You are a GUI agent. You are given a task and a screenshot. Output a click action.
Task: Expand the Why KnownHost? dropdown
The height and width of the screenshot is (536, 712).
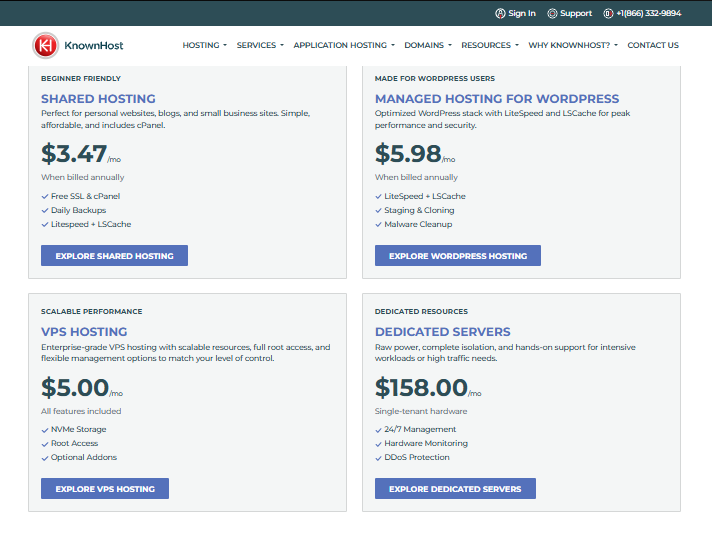click(573, 45)
